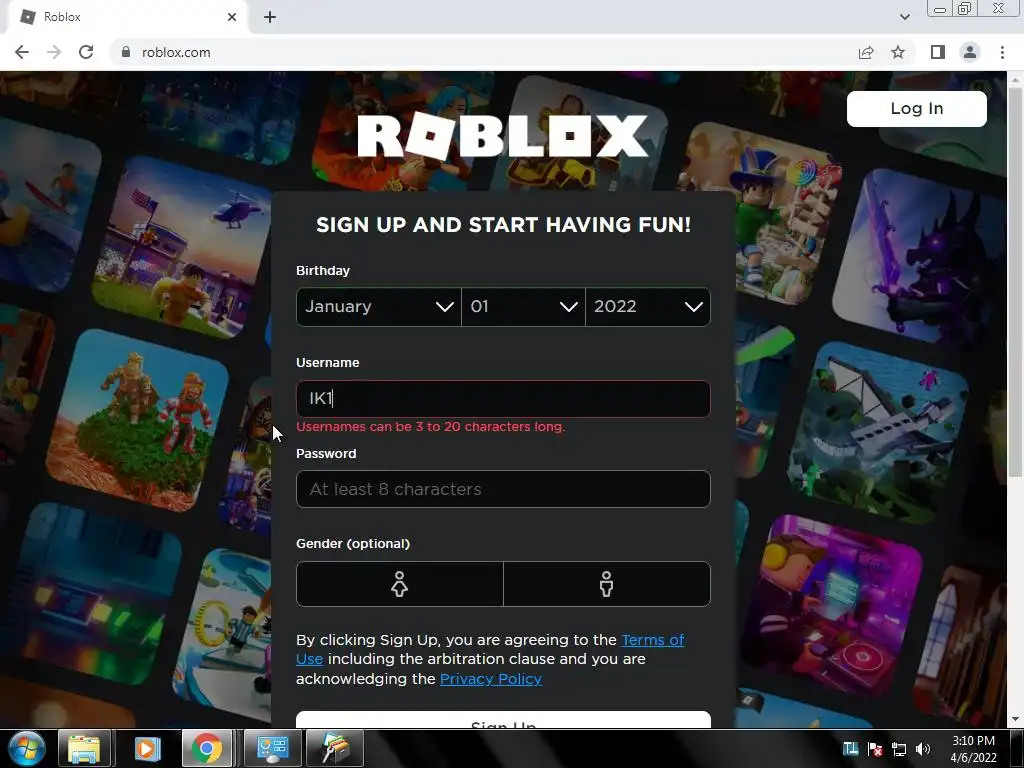Image resolution: width=1024 pixels, height=768 pixels.
Task: Click the purple dragon game thumbnail
Action: click(x=921, y=258)
